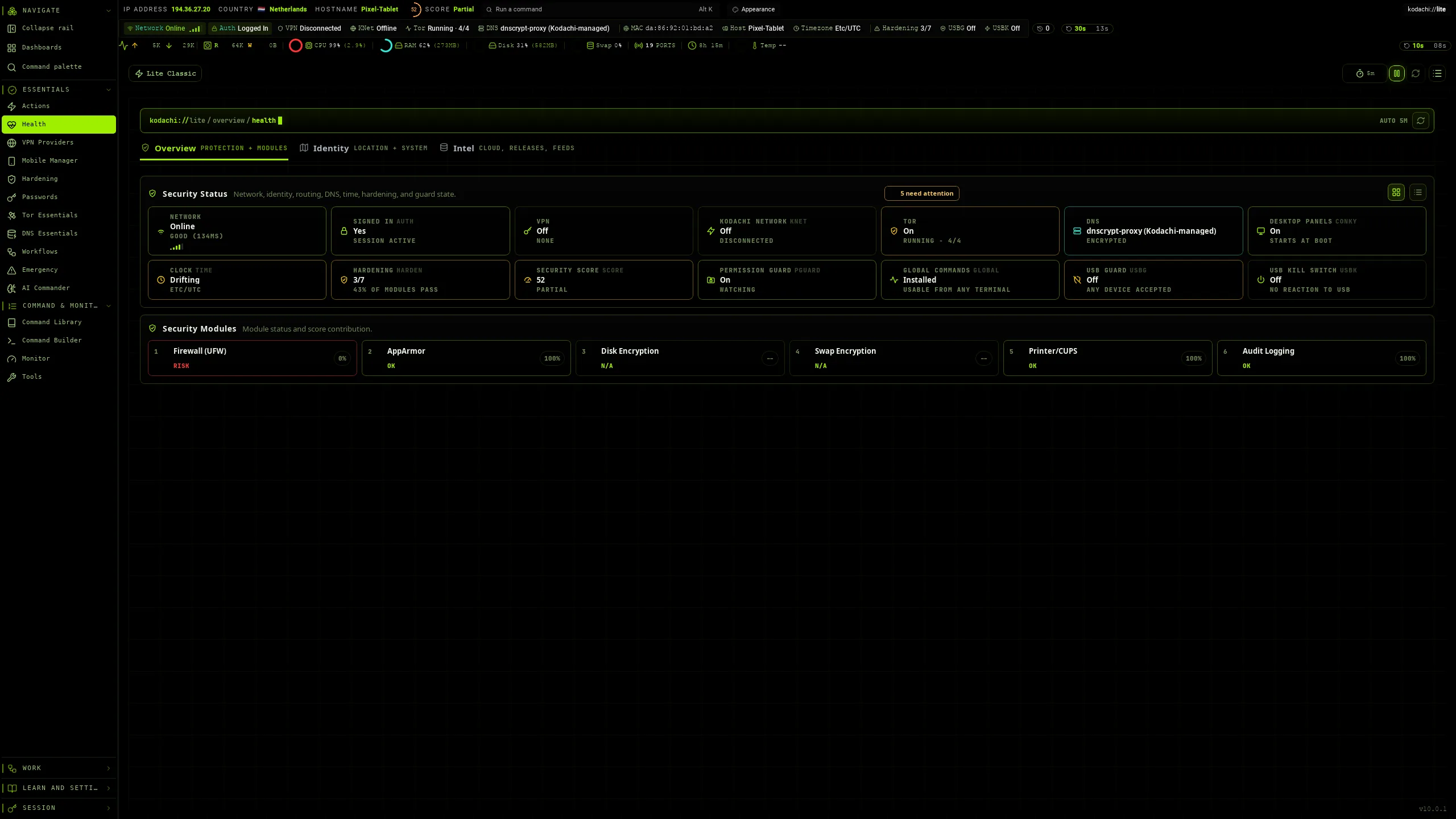Select Health in the sidebar
The image size is (1456, 819).
59,125
